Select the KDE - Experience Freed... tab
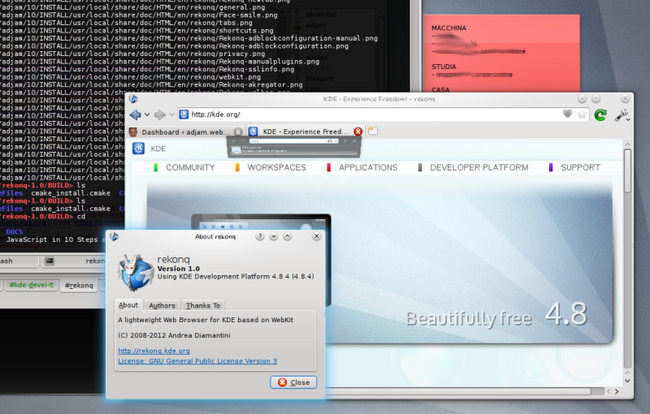Screen dimensions: 650x414 coord(306,131)
